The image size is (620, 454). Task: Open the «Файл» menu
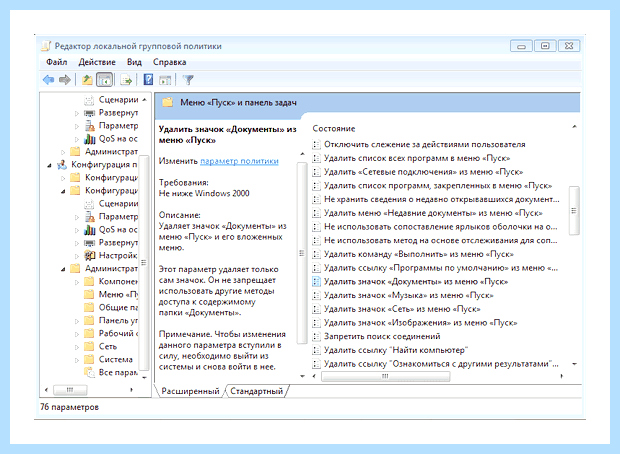(57, 62)
